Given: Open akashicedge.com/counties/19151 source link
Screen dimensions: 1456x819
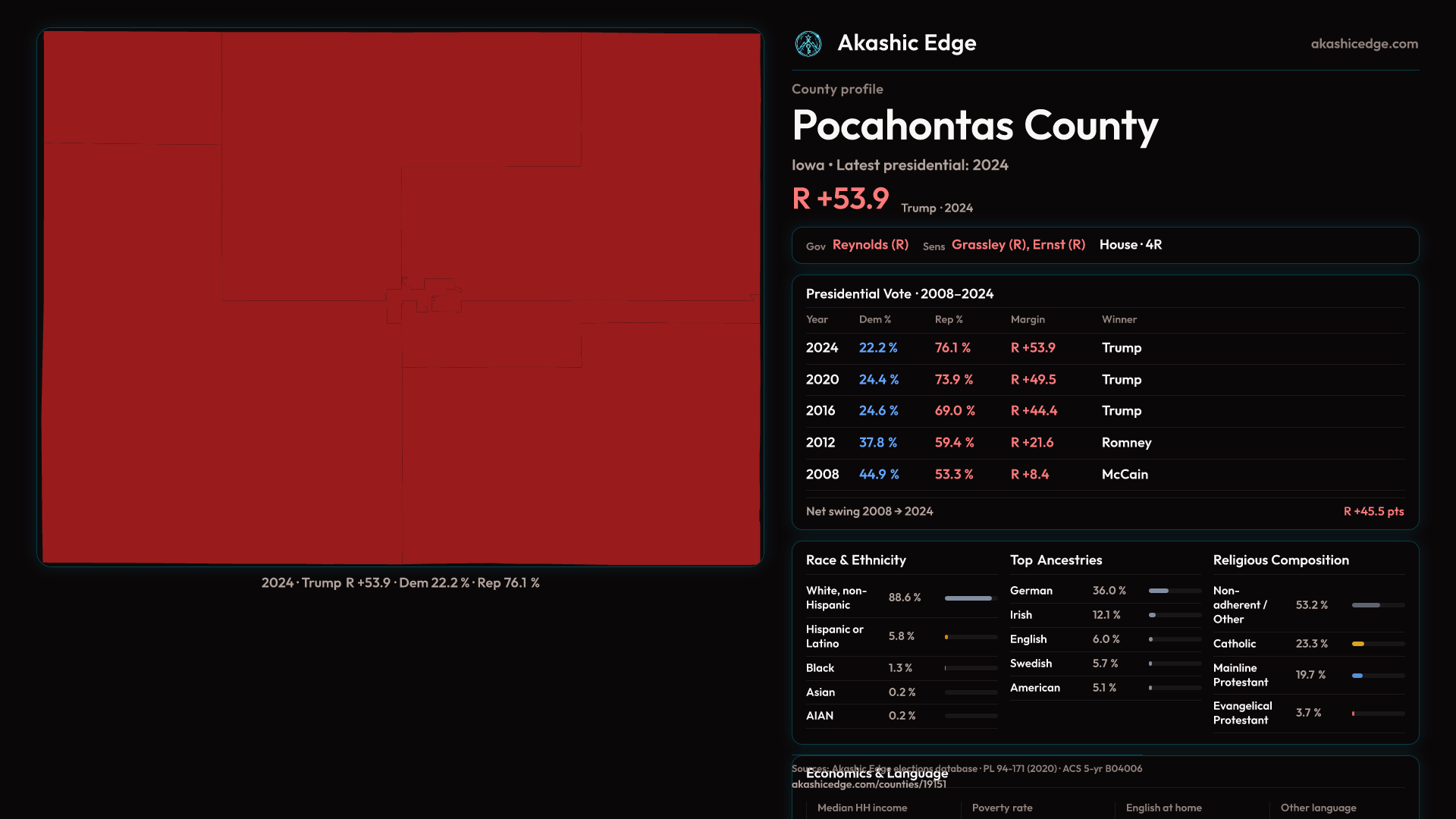Looking at the screenshot, I should (x=868, y=785).
